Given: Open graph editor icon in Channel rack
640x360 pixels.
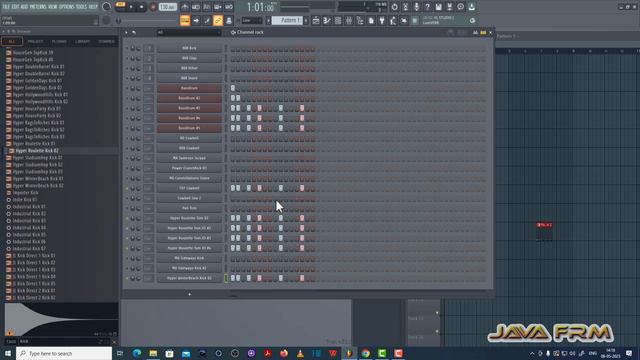Looking at the screenshot, I should pos(475,32).
